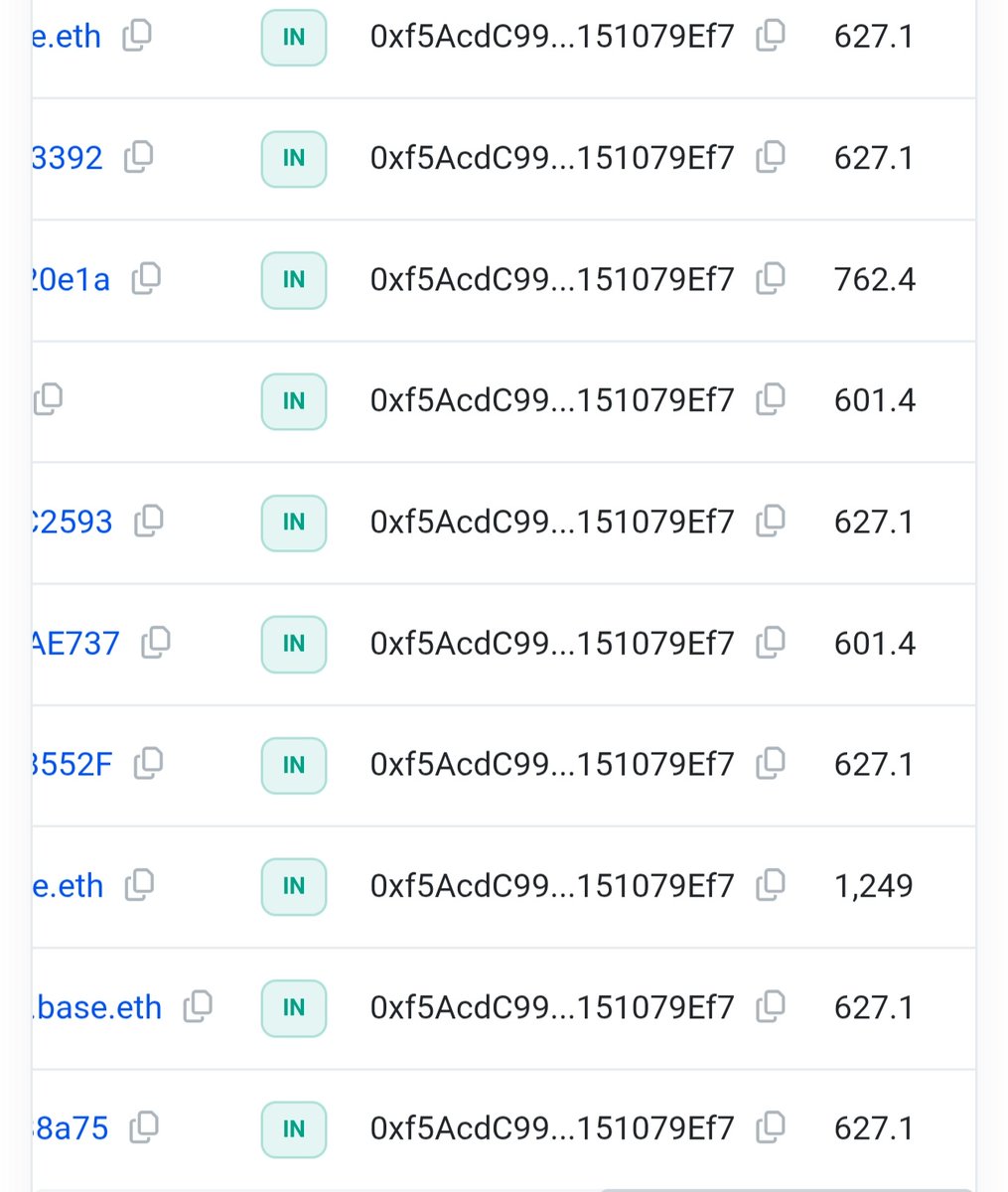Select the amount 601.4 in the unlabeled sender row

[875, 400]
